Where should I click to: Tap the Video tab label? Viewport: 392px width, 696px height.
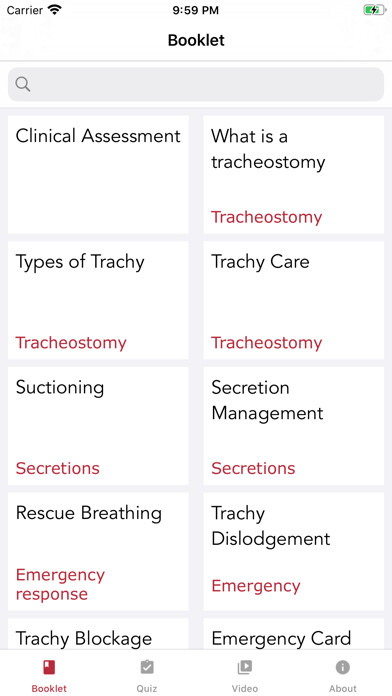click(x=245, y=688)
